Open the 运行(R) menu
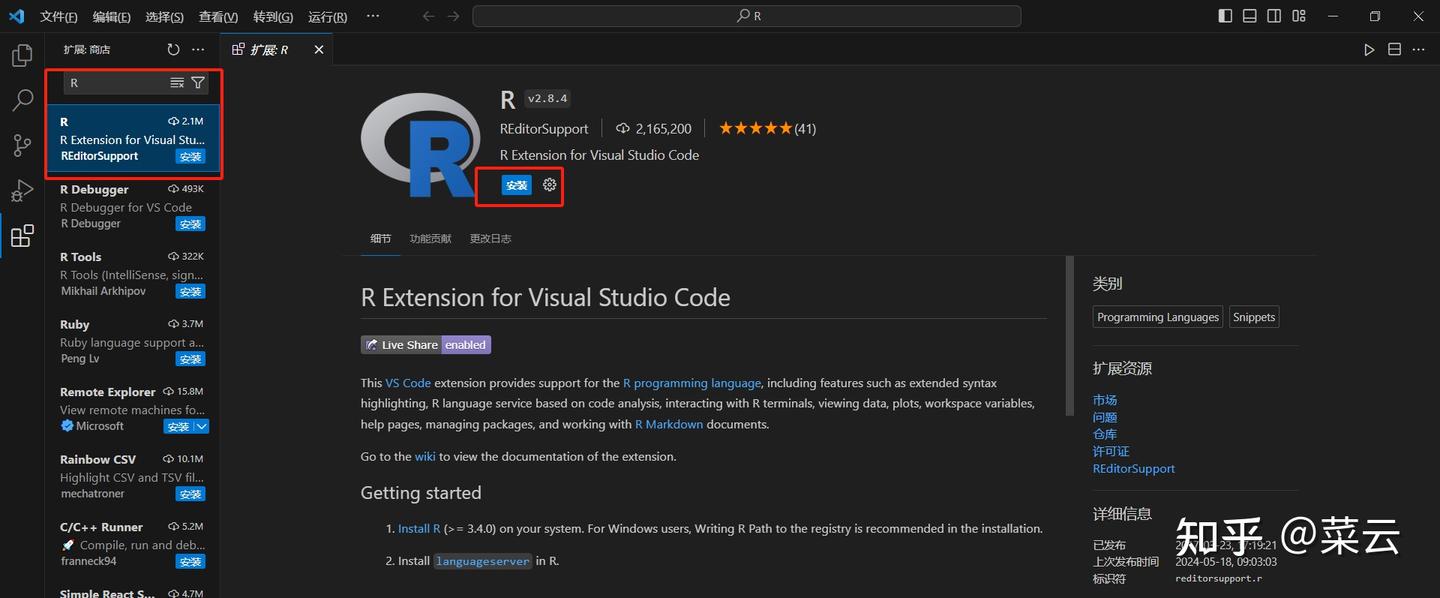 click(x=327, y=16)
